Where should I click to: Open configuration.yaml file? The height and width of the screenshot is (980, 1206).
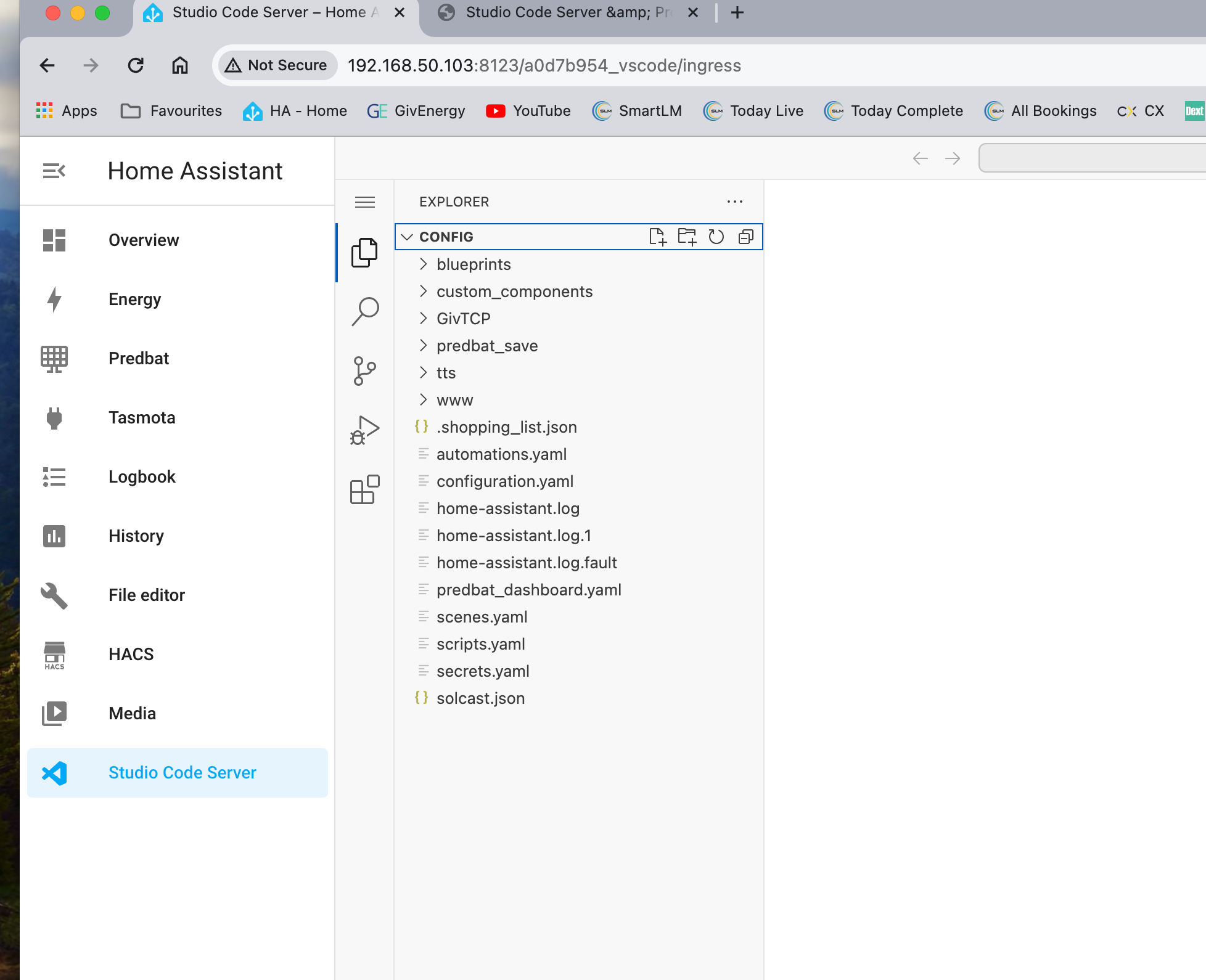coord(578,481)
